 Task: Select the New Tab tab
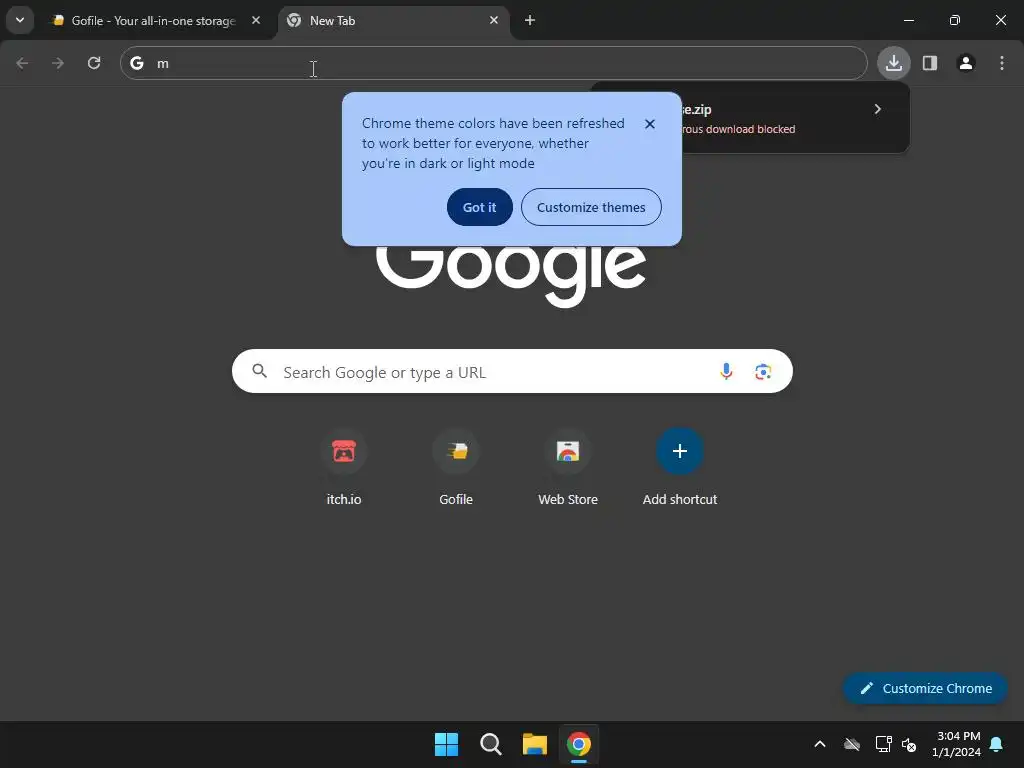point(394,21)
